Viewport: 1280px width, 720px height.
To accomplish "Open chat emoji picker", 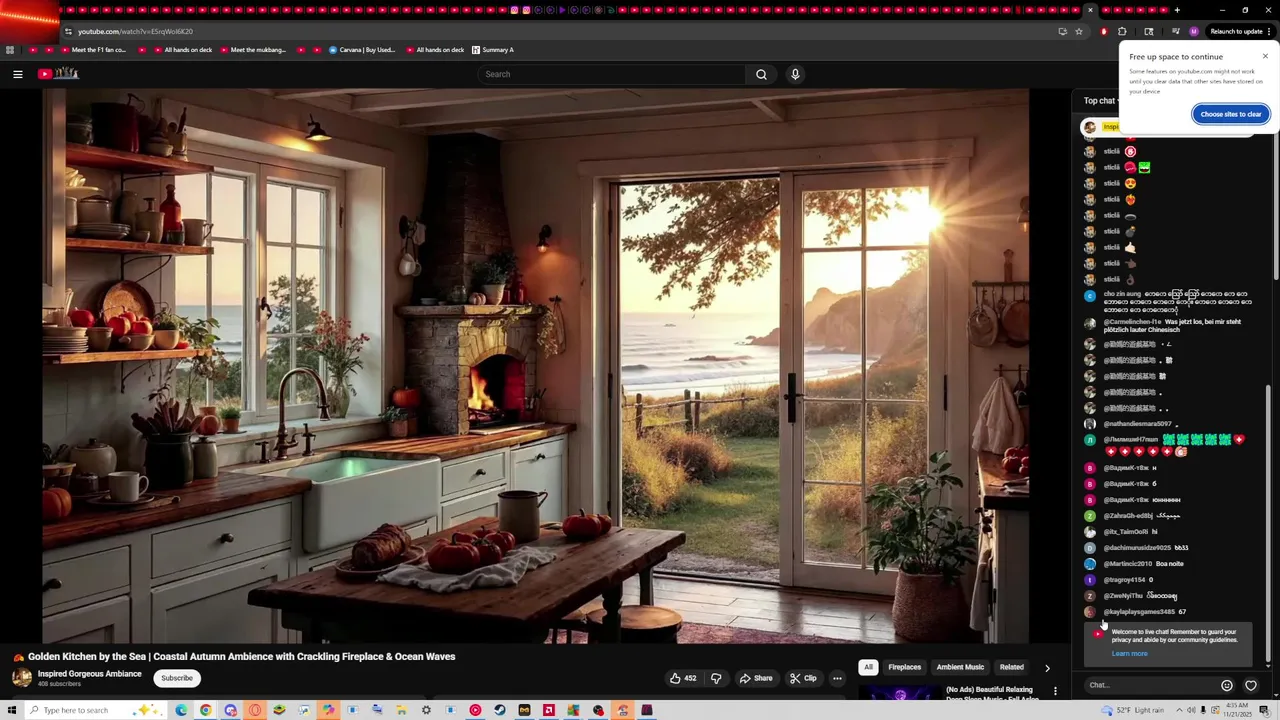I will point(1227,685).
